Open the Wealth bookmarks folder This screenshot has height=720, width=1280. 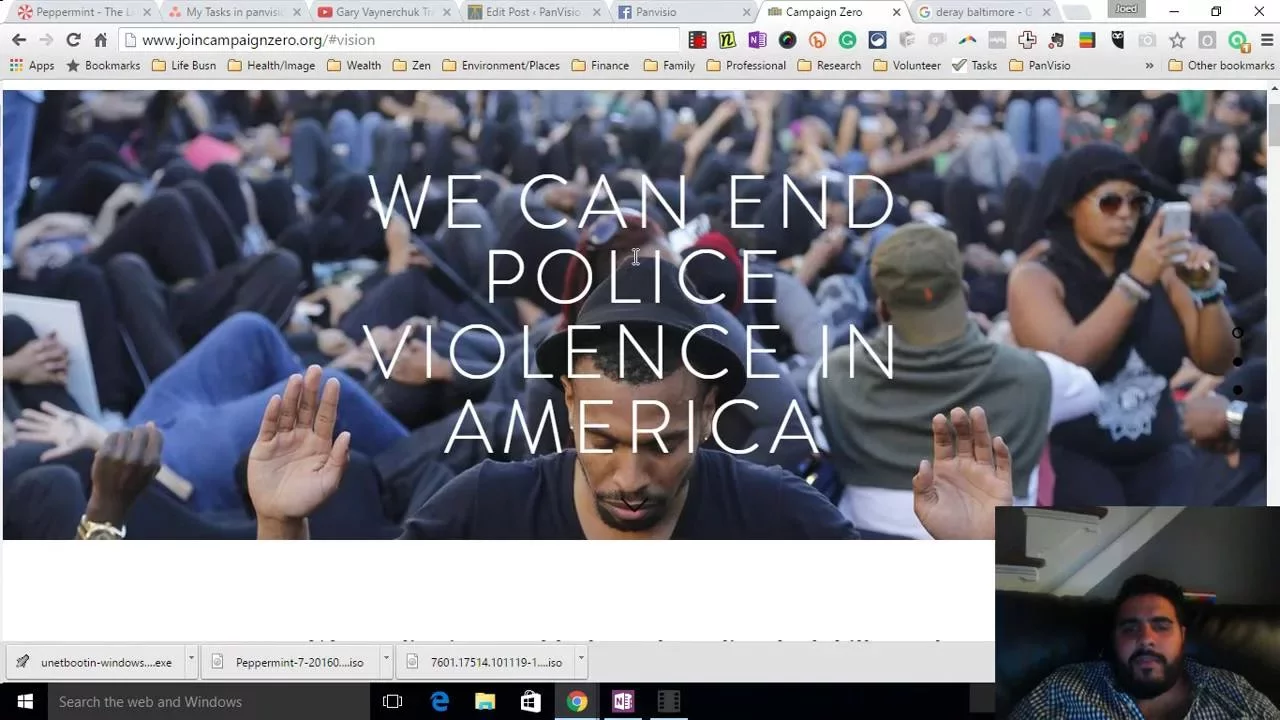(354, 65)
